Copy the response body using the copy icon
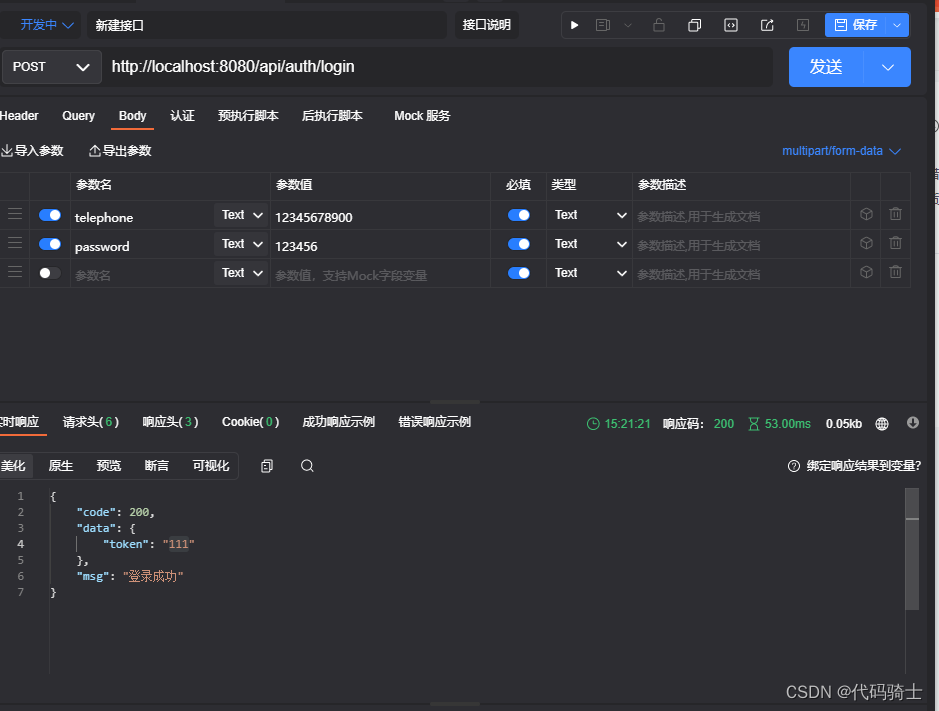The height and width of the screenshot is (711, 939). [265, 465]
